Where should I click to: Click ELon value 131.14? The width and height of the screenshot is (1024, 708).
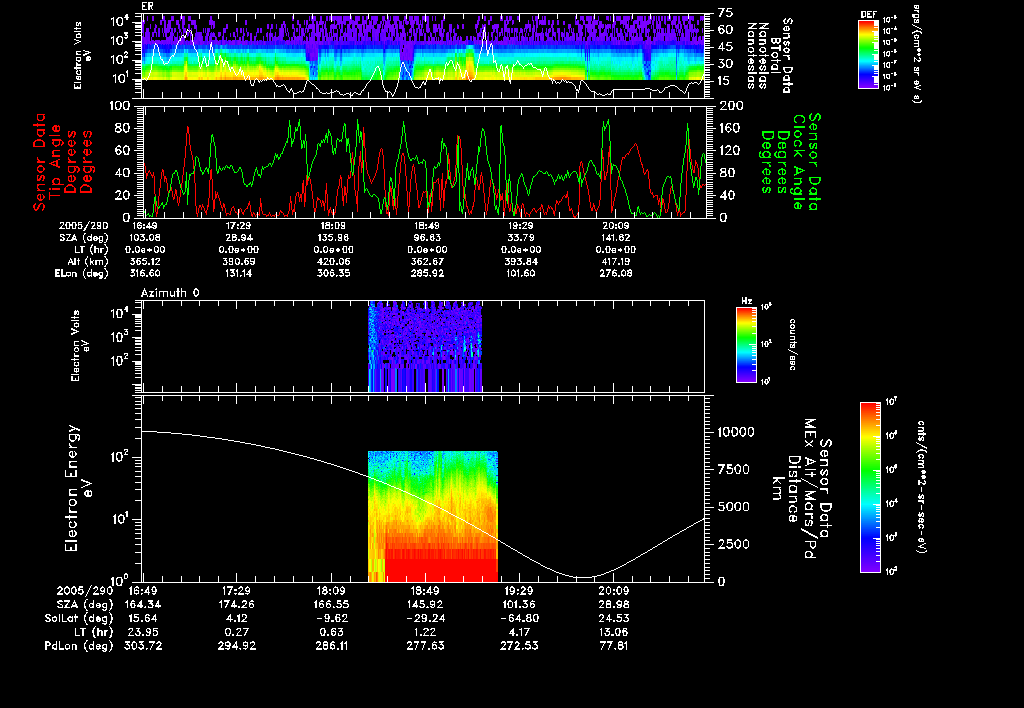coord(239,274)
